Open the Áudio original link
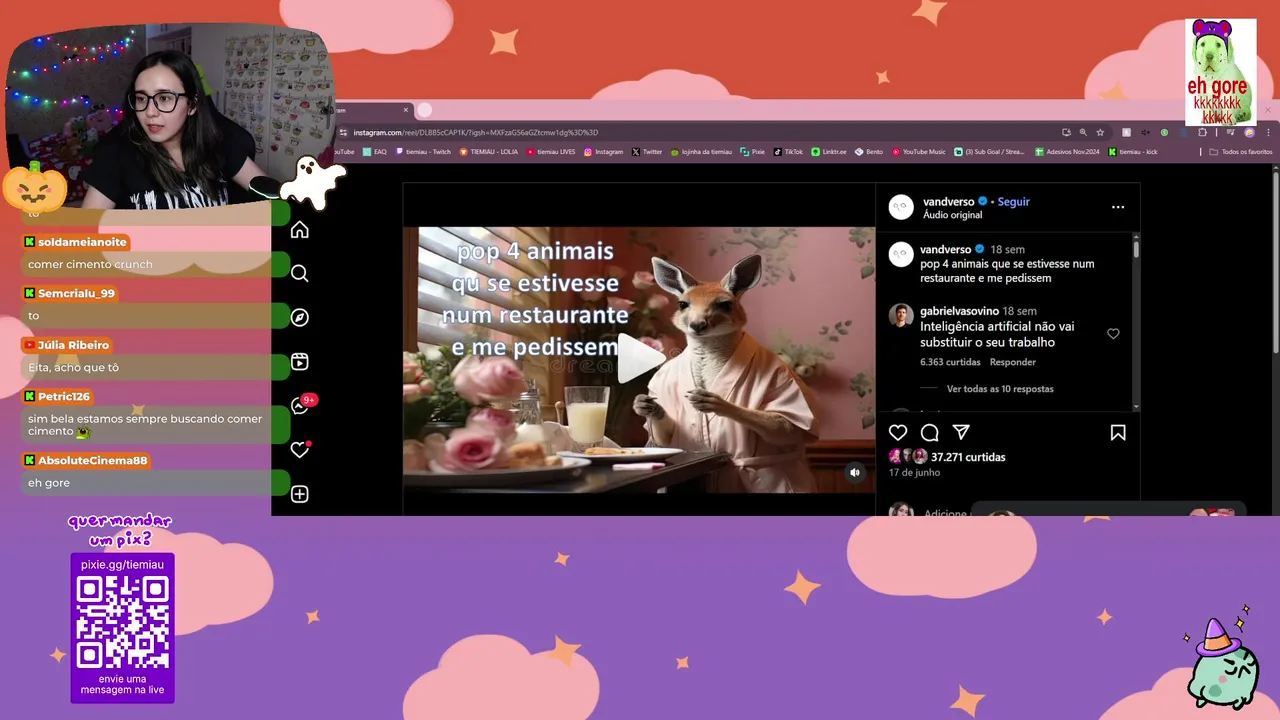 [x=952, y=215]
